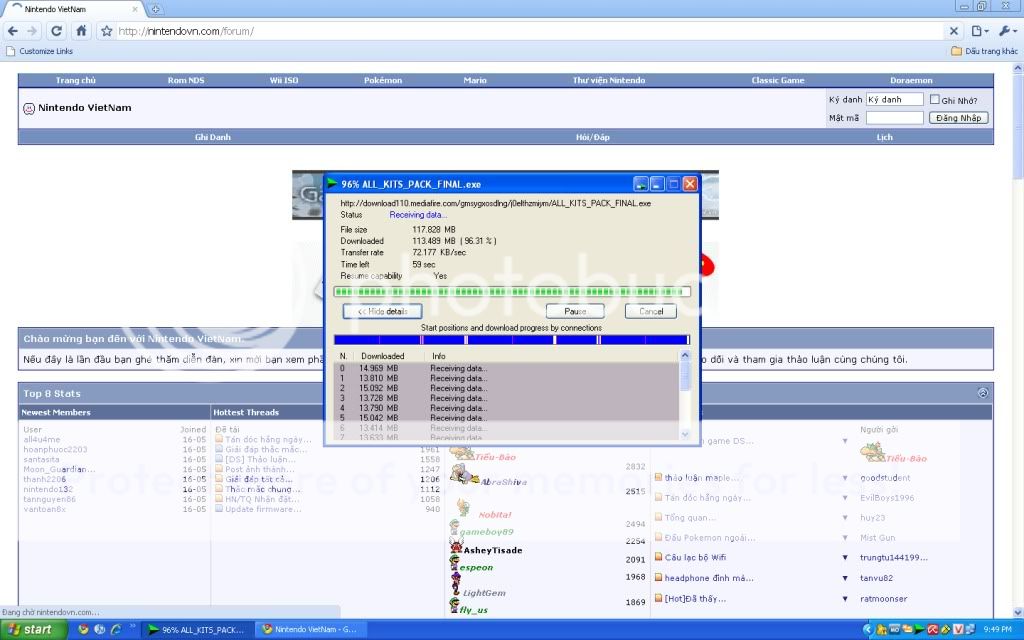Image resolution: width=1024 pixels, height=640 pixels.
Task: Open the new tab button
Action: pos(155,9)
